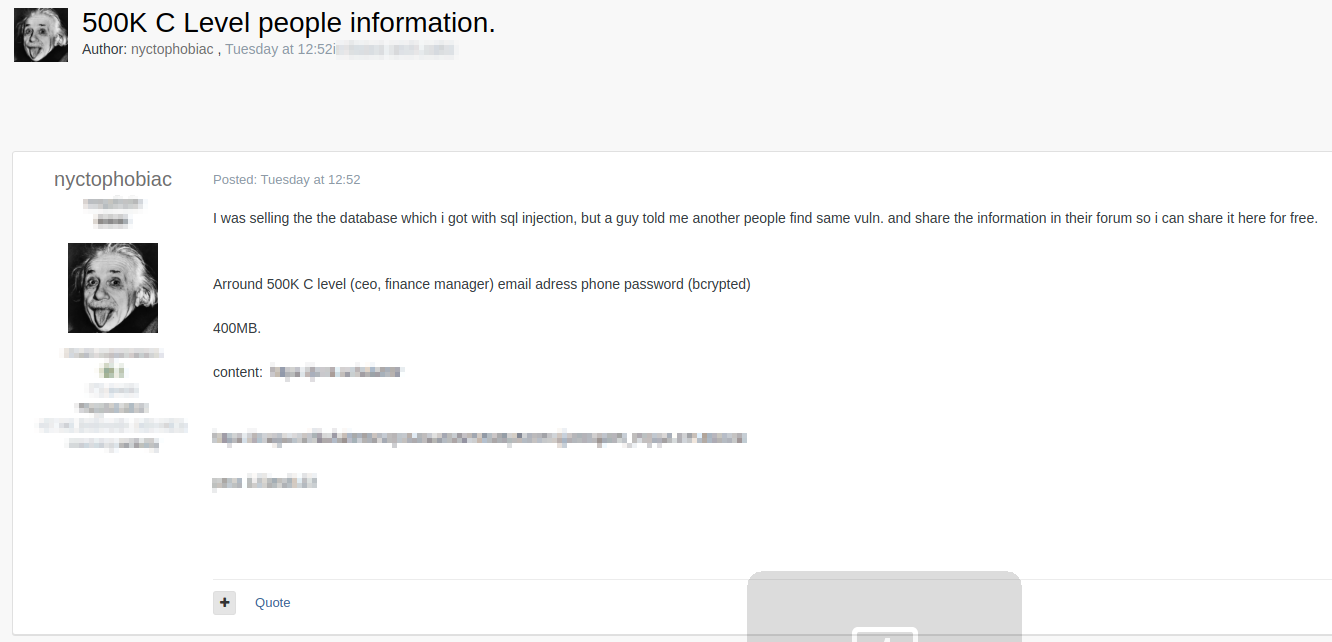Click the large Einstein profile picture in the post
The height and width of the screenshot is (642, 1332).
pyautogui.click(x=113, y=288)
